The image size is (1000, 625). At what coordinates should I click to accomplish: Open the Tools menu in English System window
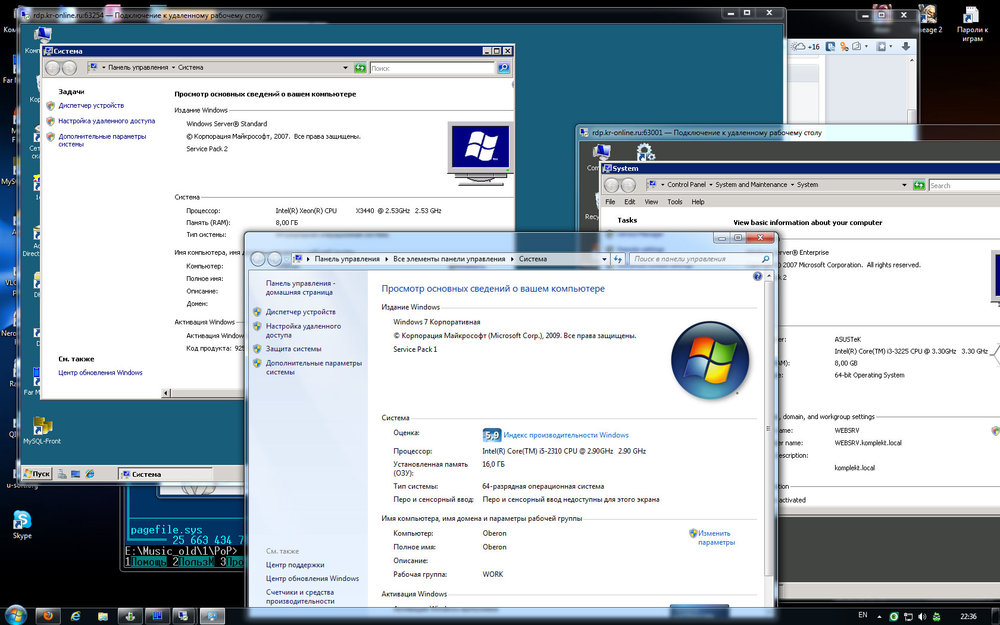coord(675,202)
